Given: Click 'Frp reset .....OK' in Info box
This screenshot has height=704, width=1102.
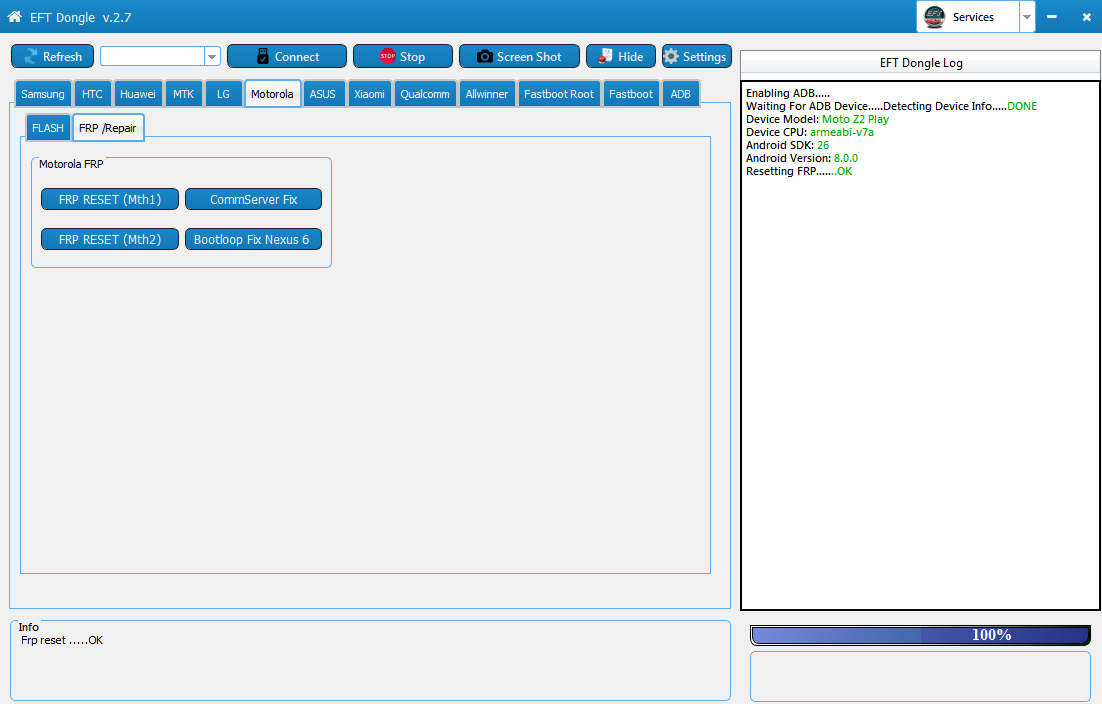Looking at the screenshot, I should pyautogui.click(x=62, y=641).
